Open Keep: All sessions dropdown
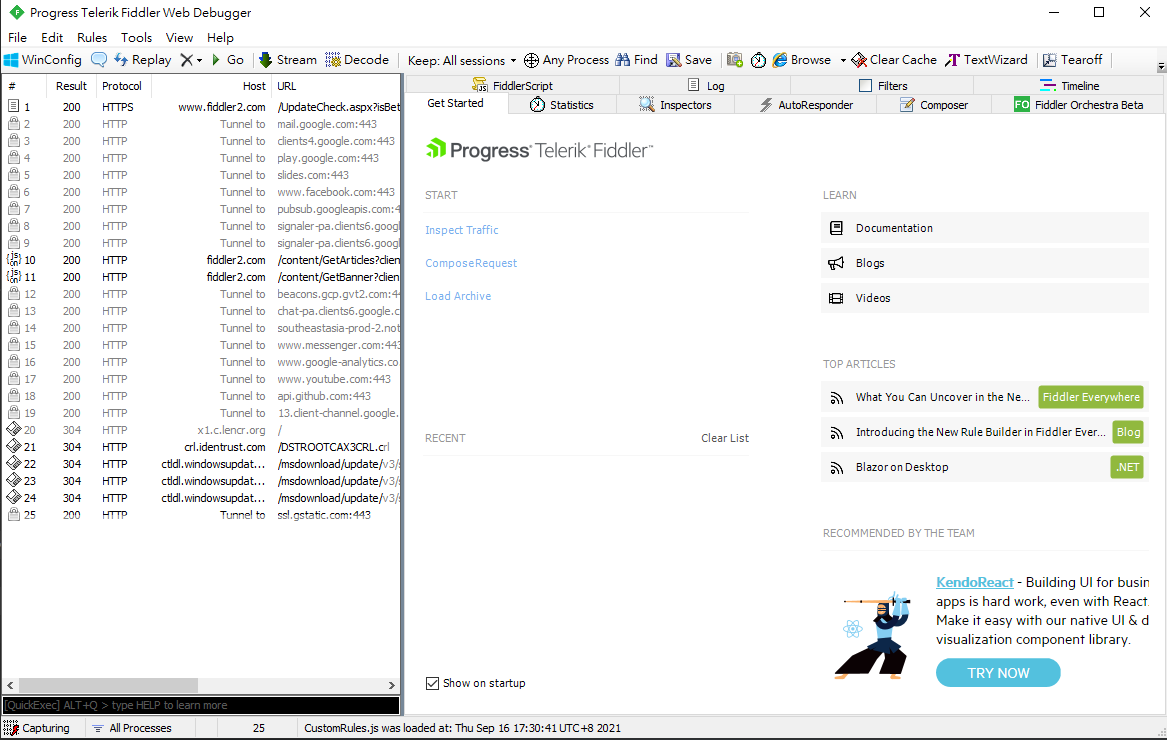This screenshot has height=740, width=1167. tap(461, 60)
